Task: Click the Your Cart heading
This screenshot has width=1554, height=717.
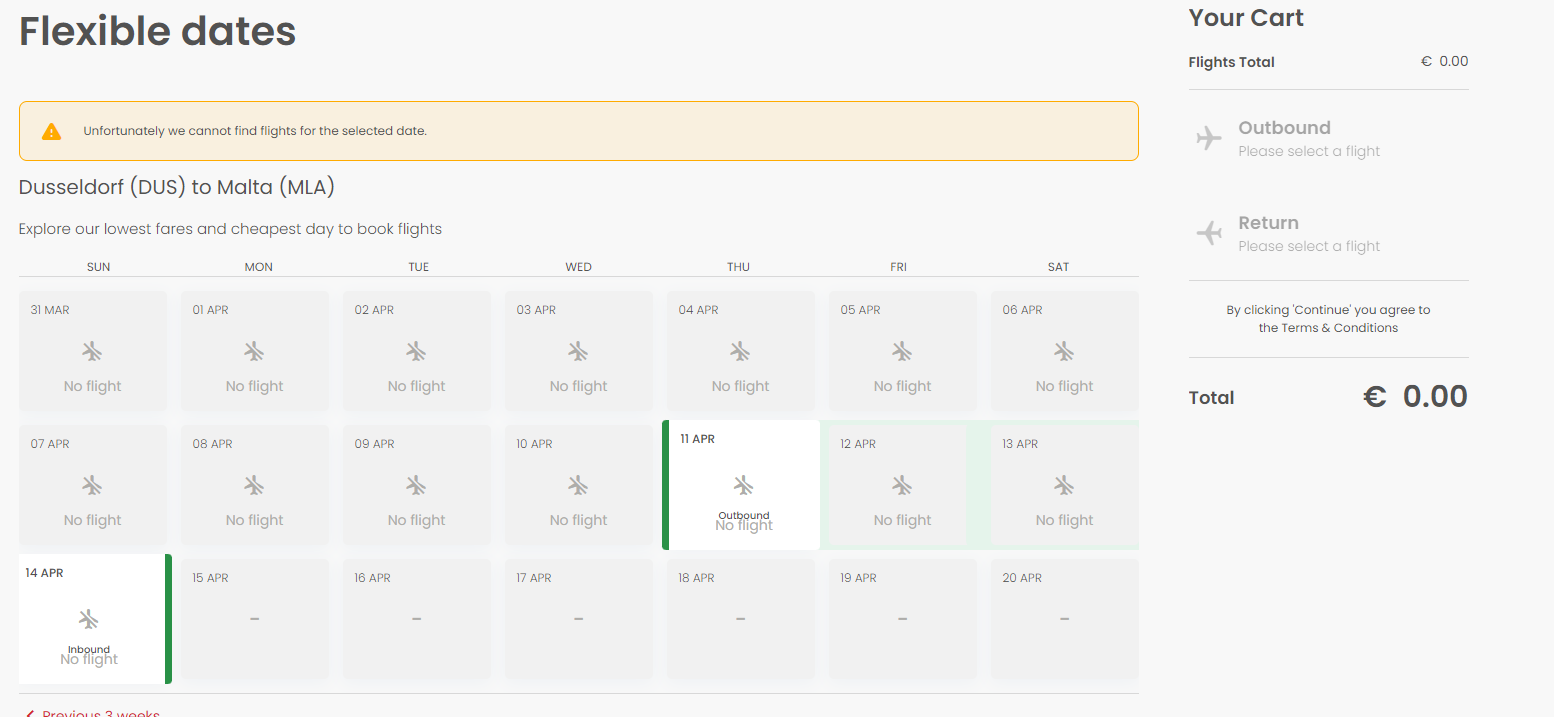Action: [1246, 17]
